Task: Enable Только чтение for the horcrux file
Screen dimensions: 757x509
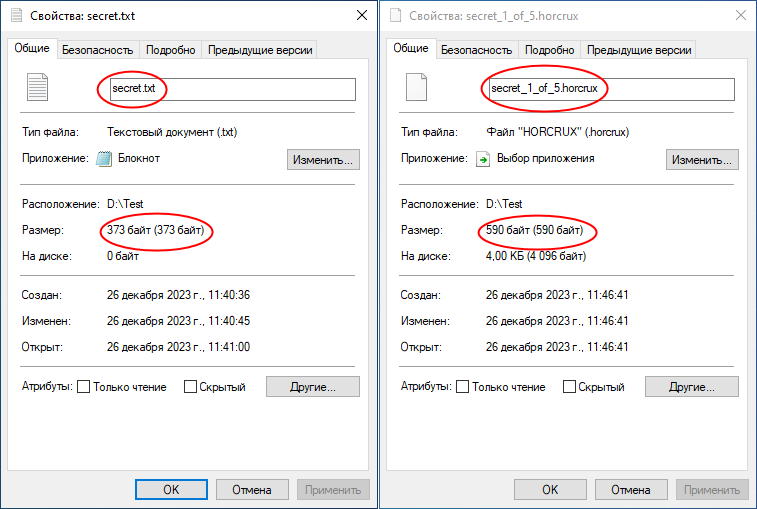Action: (463, 387)
